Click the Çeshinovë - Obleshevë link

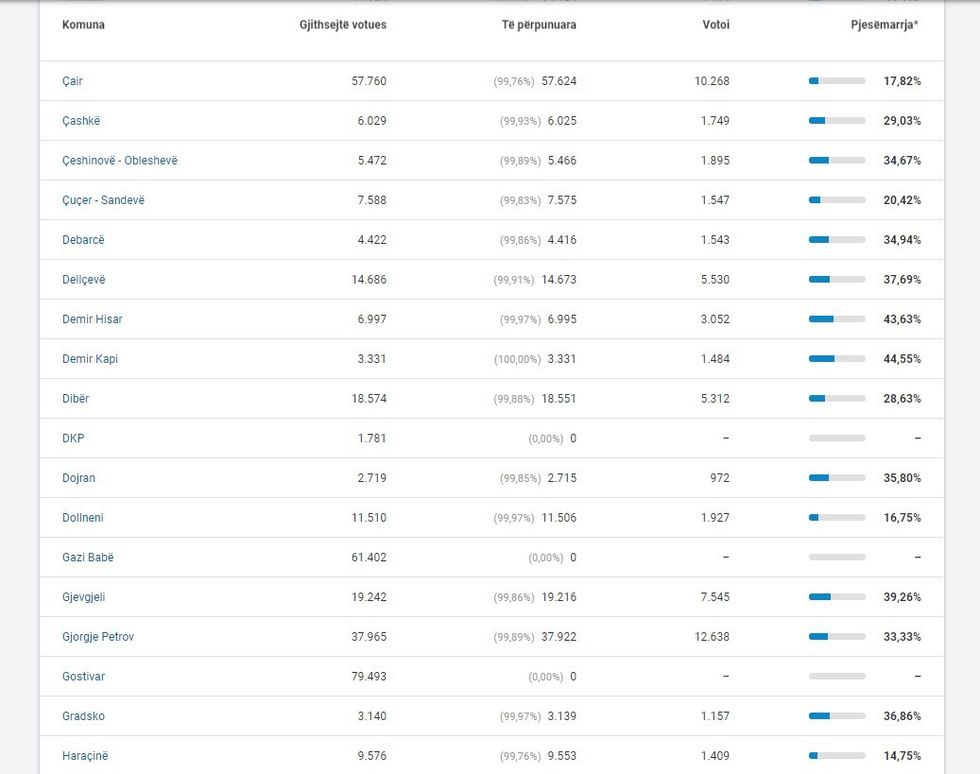tap(119, 160)
